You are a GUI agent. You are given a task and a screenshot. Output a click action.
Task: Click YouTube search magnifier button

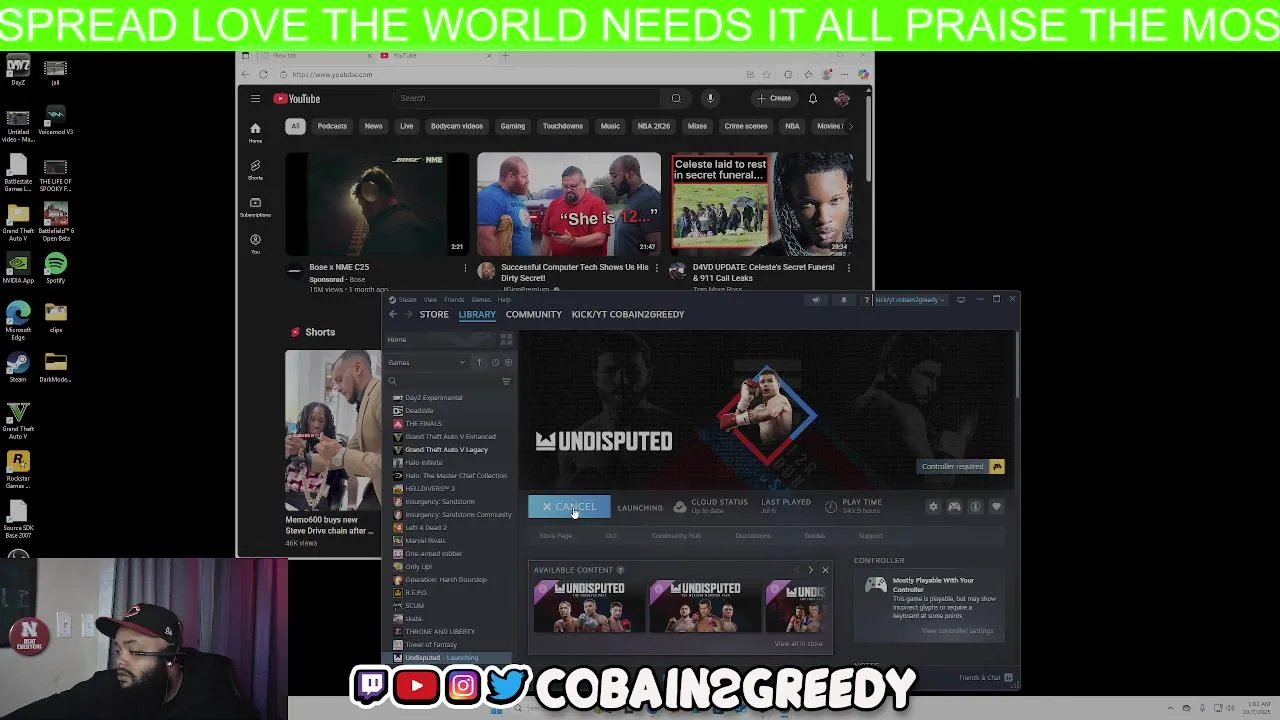point(676,98)
